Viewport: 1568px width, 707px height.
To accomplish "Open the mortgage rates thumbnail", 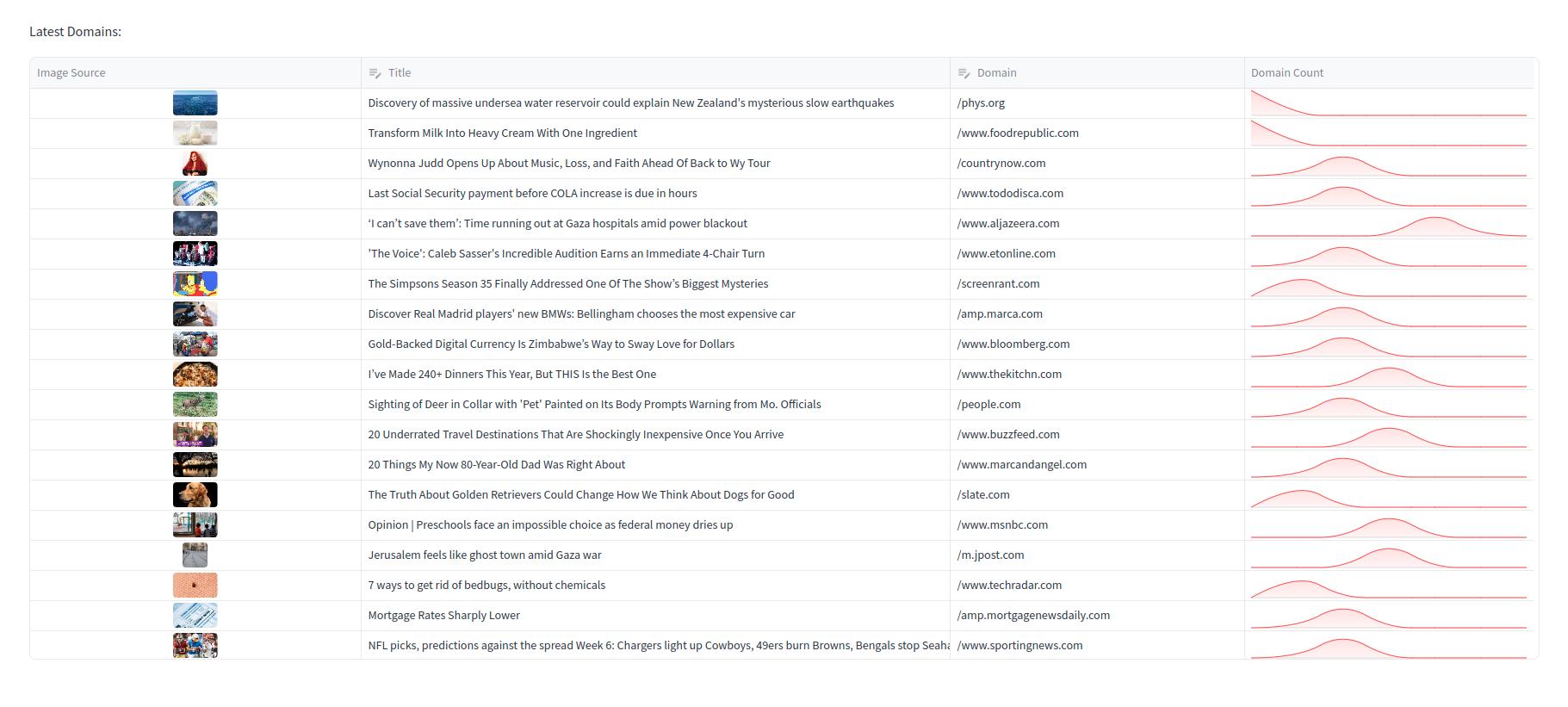I will click(195, 616).
